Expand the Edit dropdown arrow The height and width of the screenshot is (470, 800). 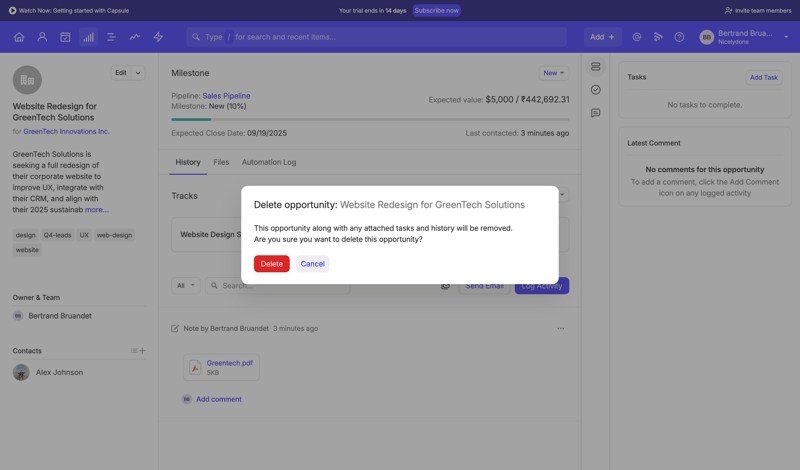[138, 73]
